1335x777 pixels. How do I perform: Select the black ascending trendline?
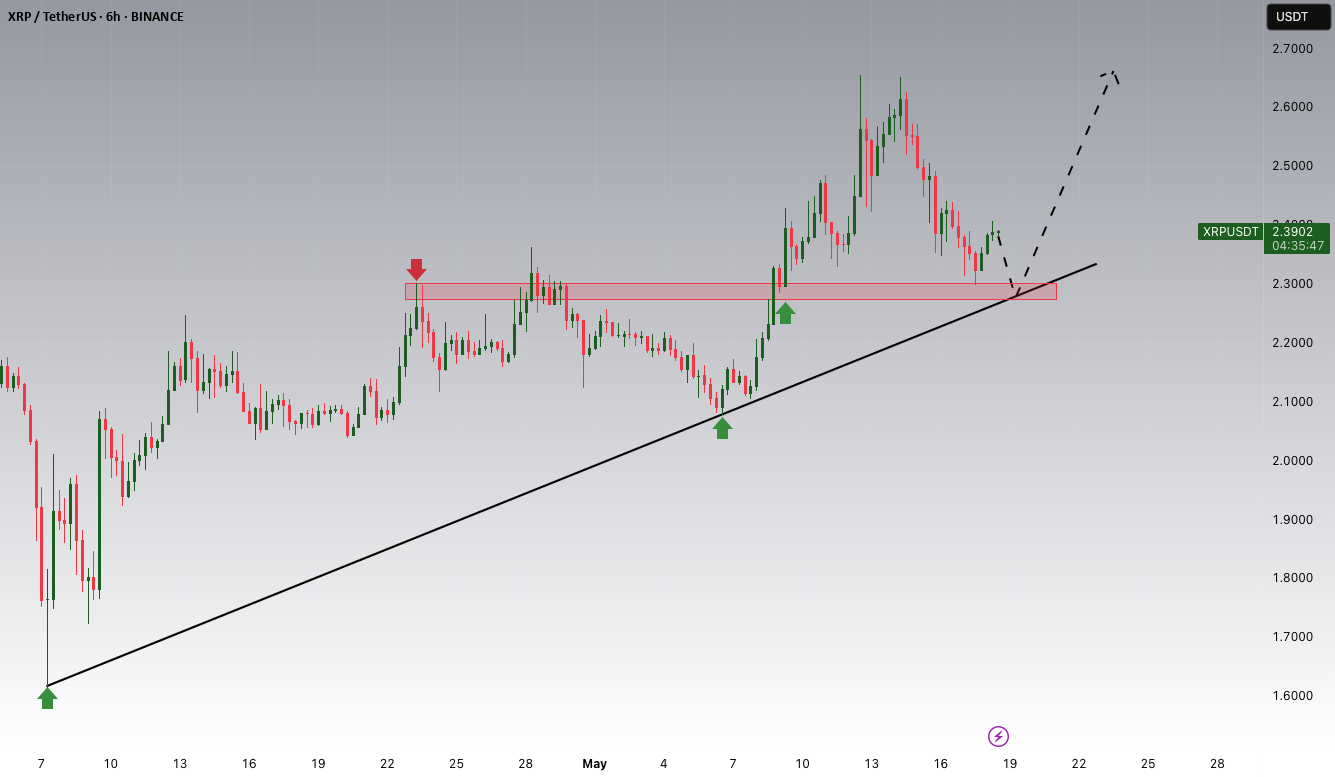coord(572,475)
